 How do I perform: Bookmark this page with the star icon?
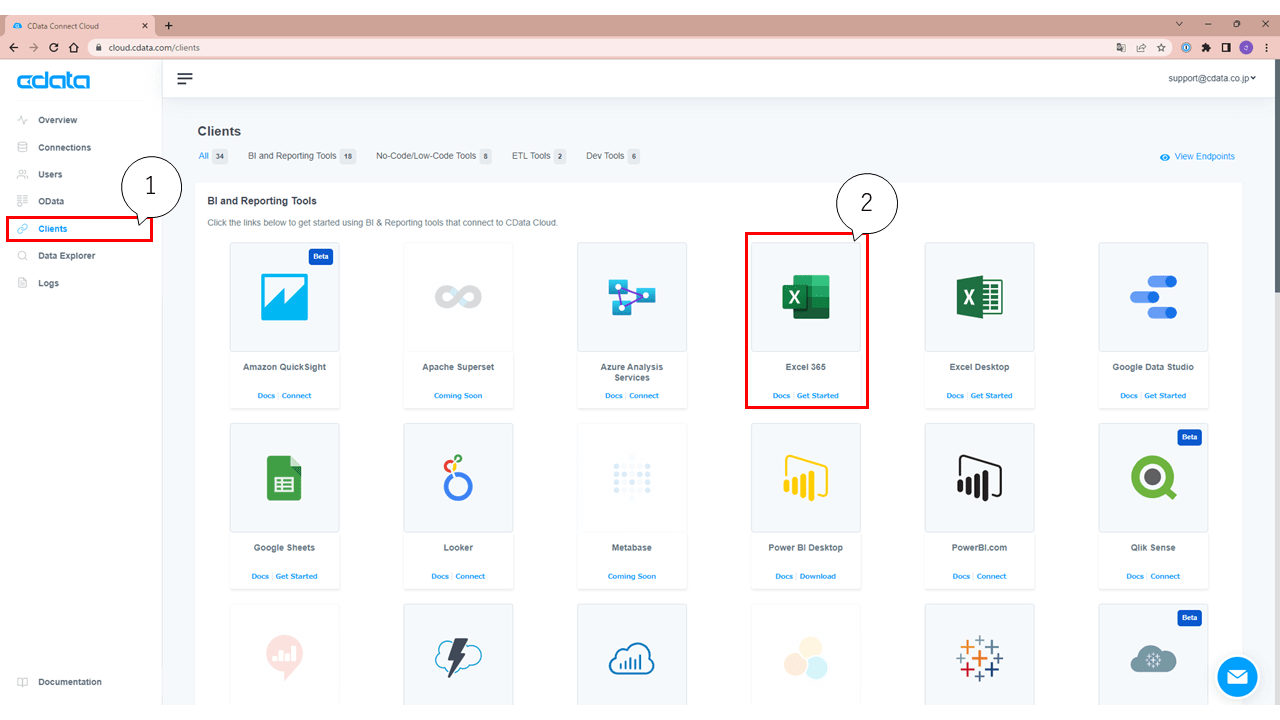[1161, 47]
